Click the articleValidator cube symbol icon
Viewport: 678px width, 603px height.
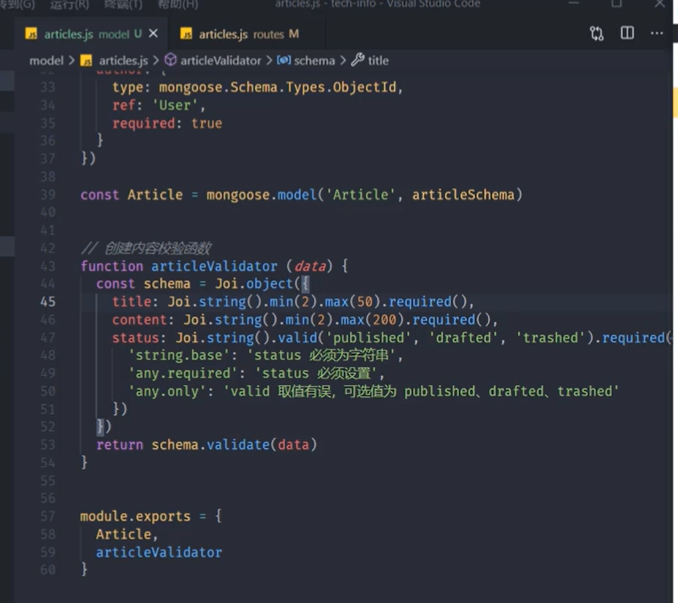[171, 60]
